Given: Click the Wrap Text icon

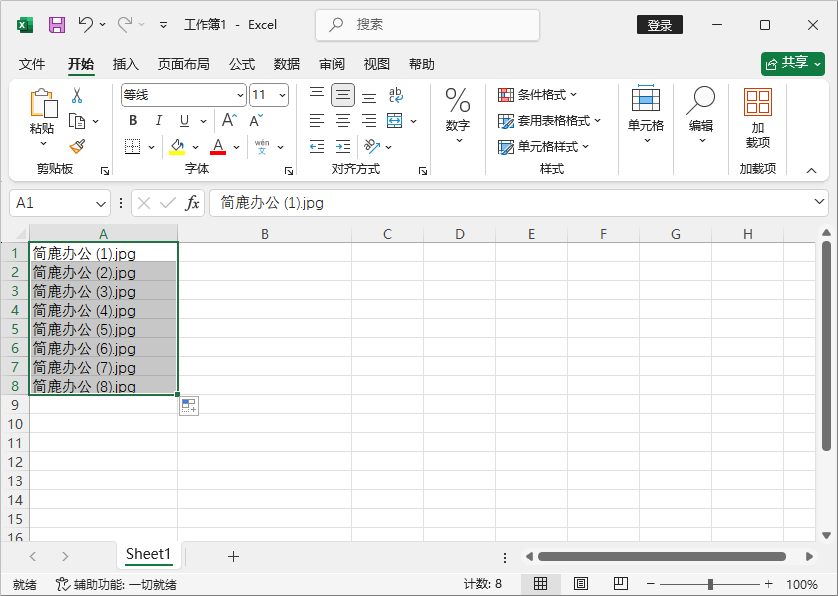Looking at the screenshot, I should coord(395,95).
